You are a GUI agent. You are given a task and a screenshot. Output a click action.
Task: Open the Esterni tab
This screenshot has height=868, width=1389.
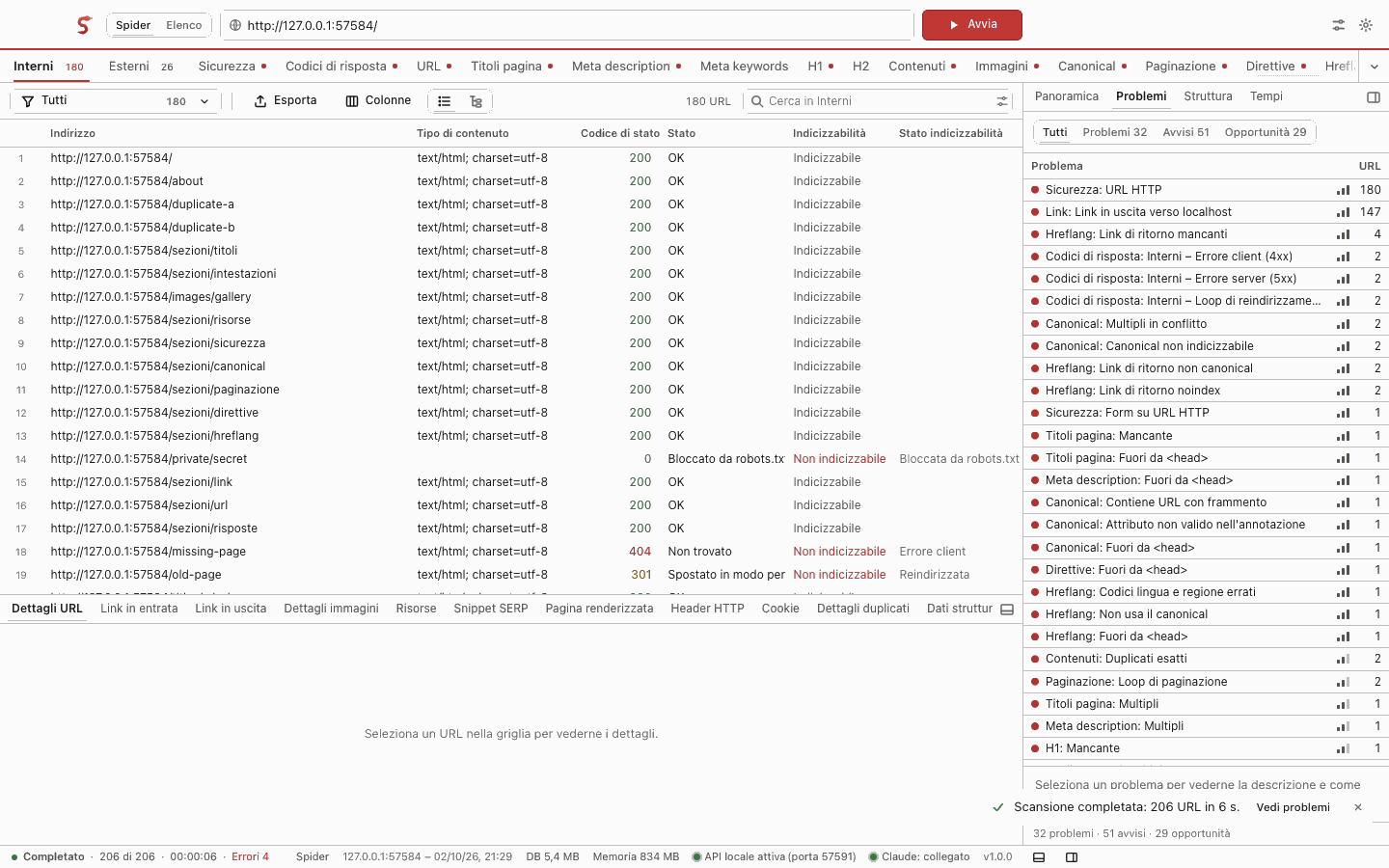click(141, 67)
